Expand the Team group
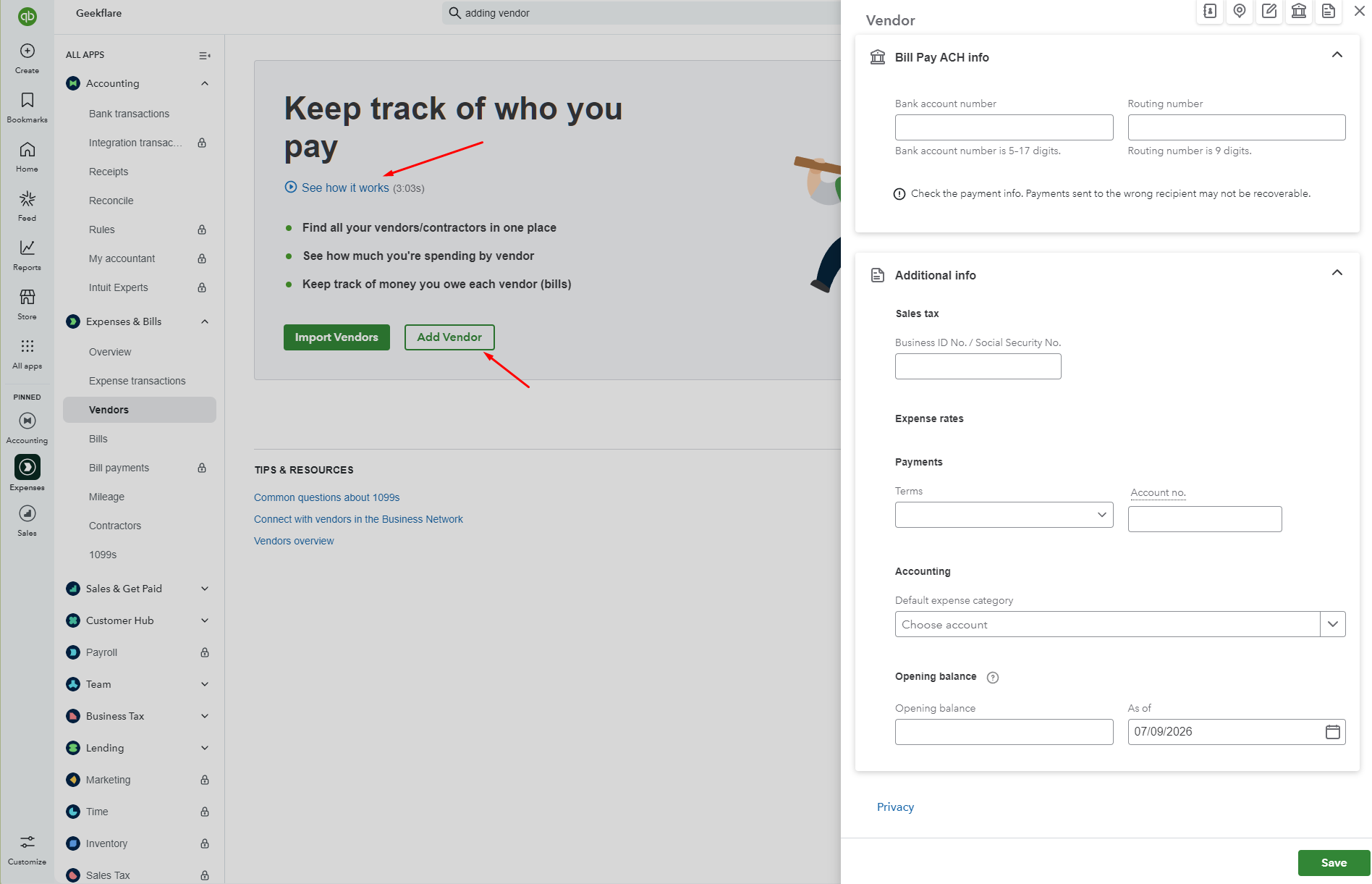 [205, 684]
